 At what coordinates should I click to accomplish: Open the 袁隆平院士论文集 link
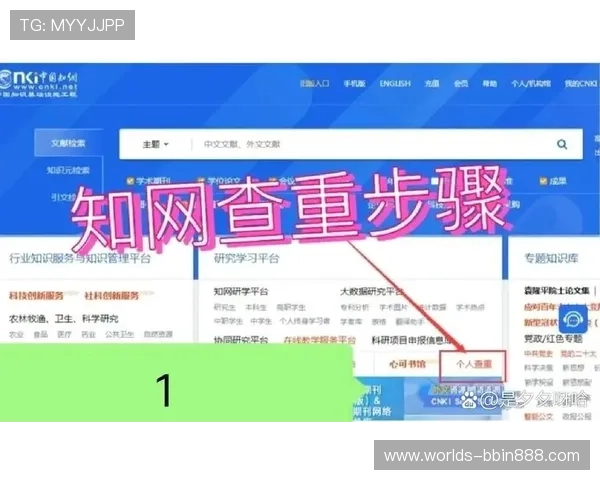click(556, 291)
